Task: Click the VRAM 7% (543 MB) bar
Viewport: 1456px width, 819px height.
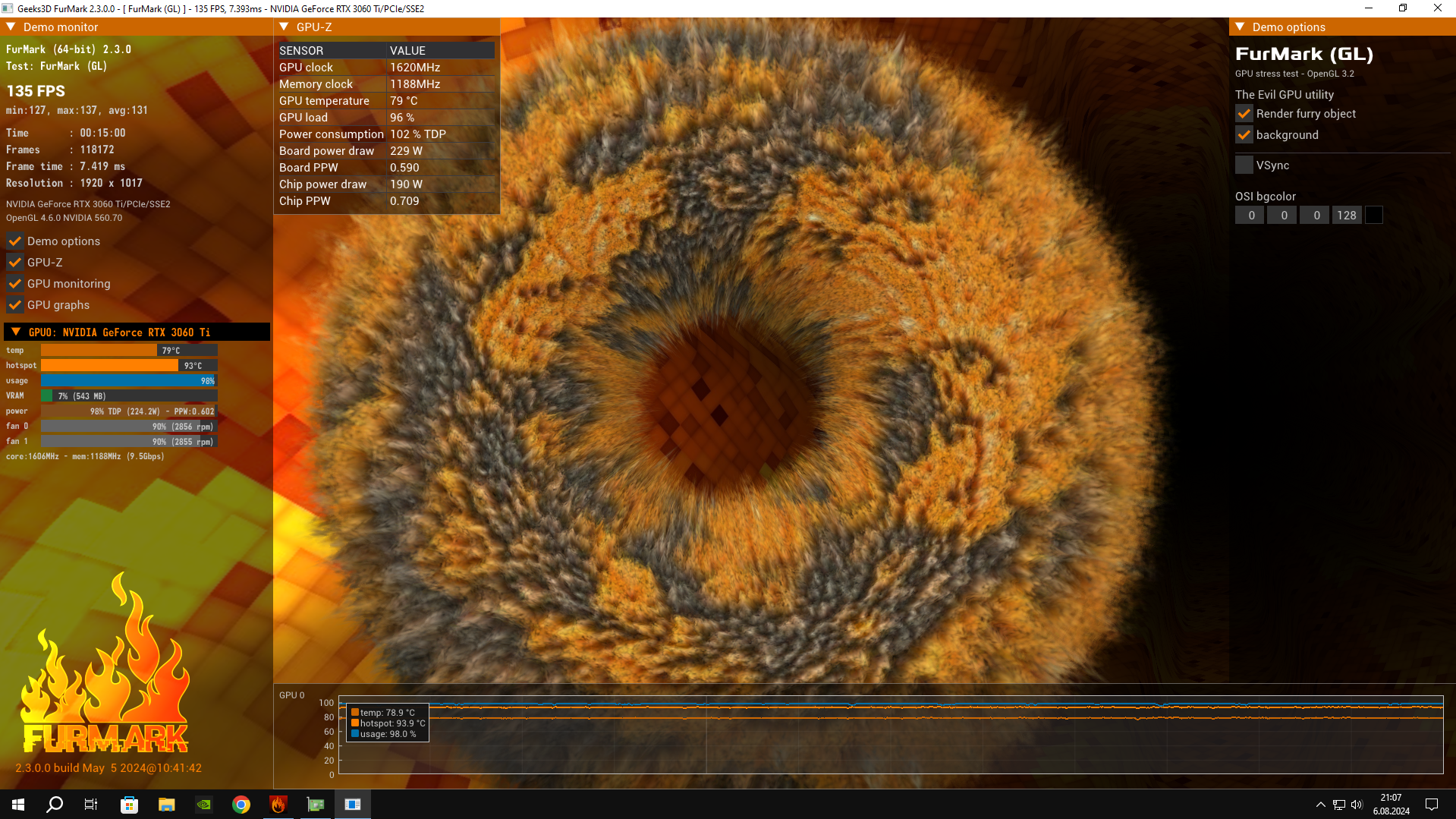Action: pos(129,396)
